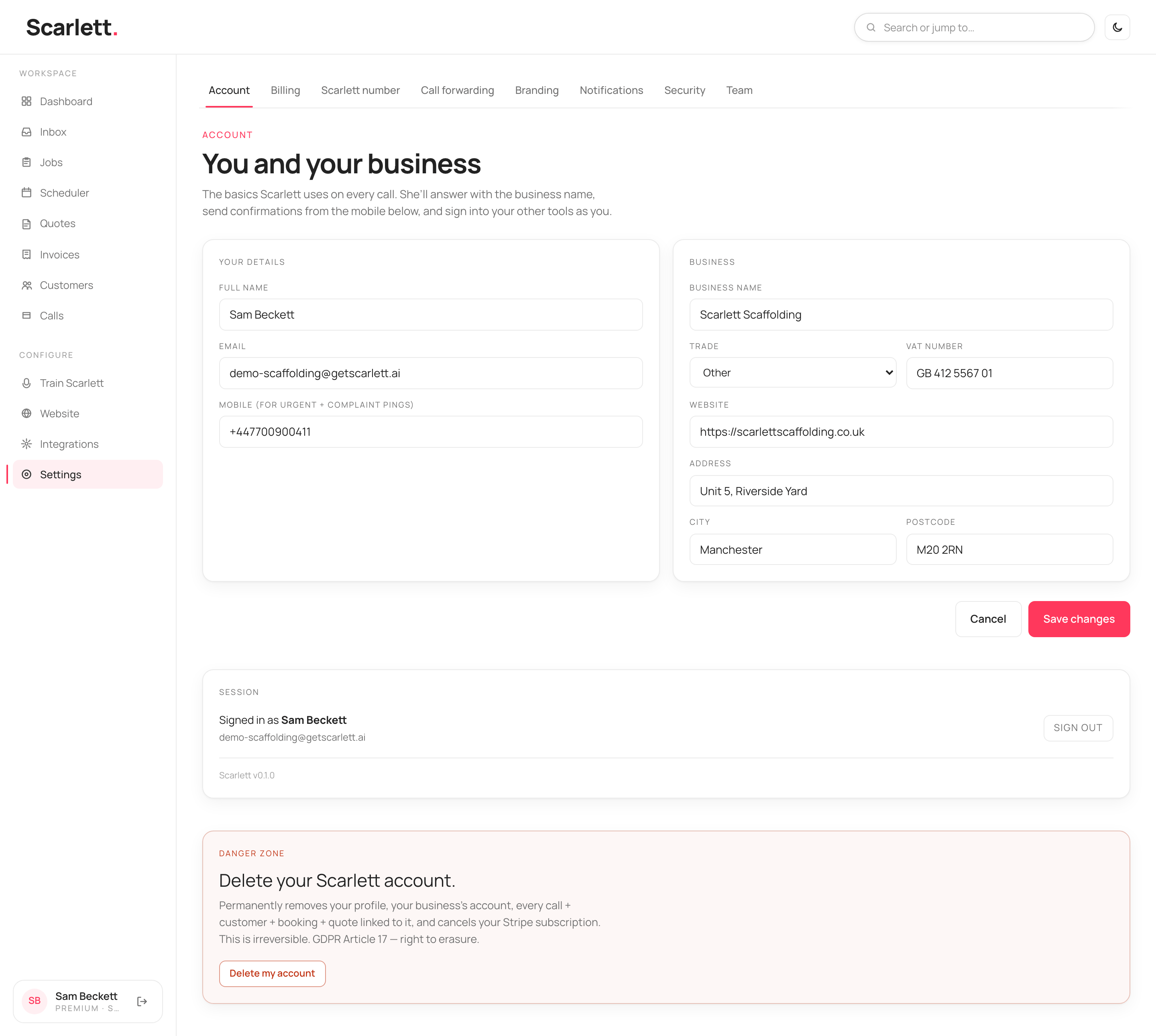Focus the Search or jump to field
Viewport: 1156px width, 1036px height.
pos(974,27)
